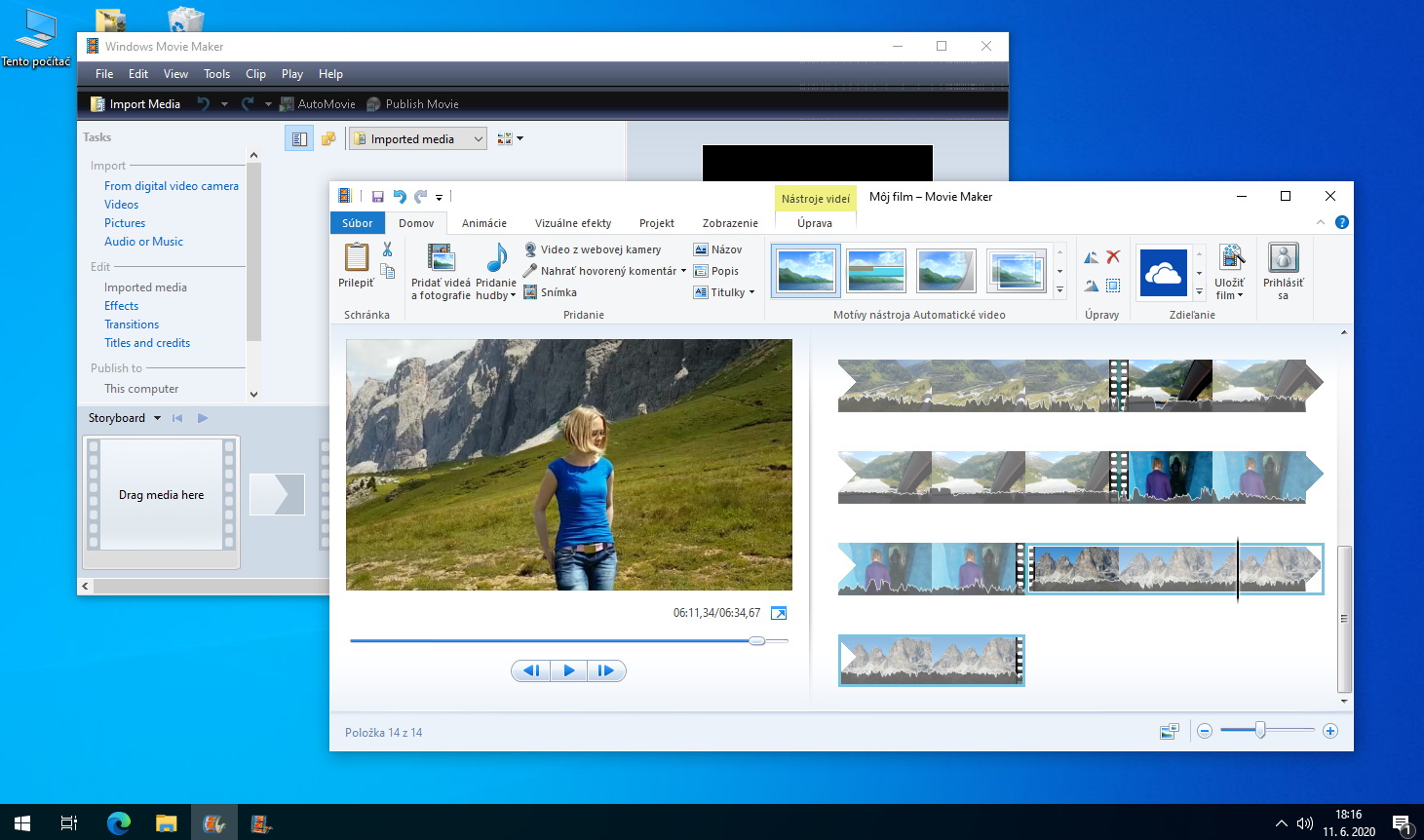Screen dimensions: 1424x840
Task: Click the Prilepiť clipboard paste icon
Action: [x=357, y=258]
